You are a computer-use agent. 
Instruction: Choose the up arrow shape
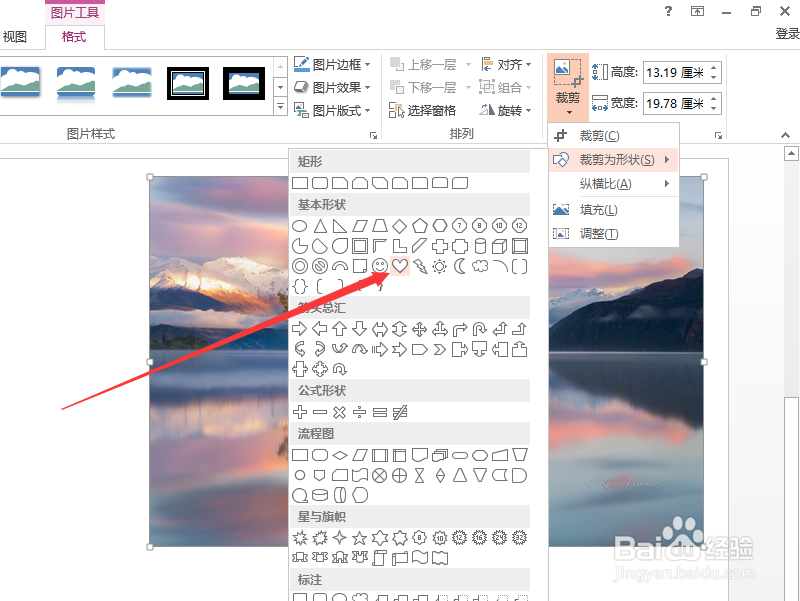(339, 329)
